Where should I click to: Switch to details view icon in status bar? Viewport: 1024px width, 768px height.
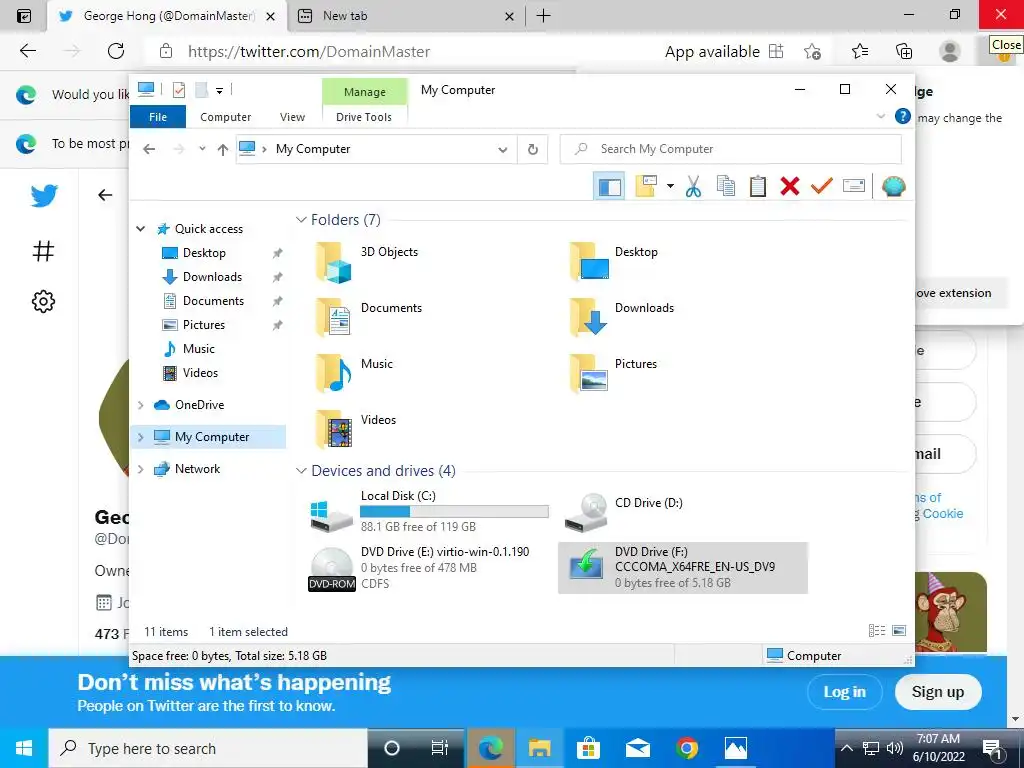coord(876,631)
